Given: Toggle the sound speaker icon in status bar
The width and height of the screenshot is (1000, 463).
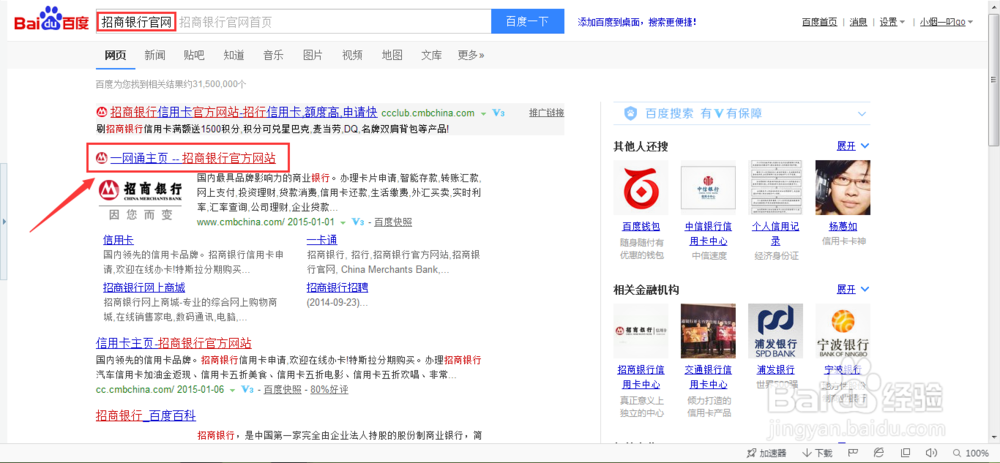Looking at the screenshot, I should tap(930, 453).
